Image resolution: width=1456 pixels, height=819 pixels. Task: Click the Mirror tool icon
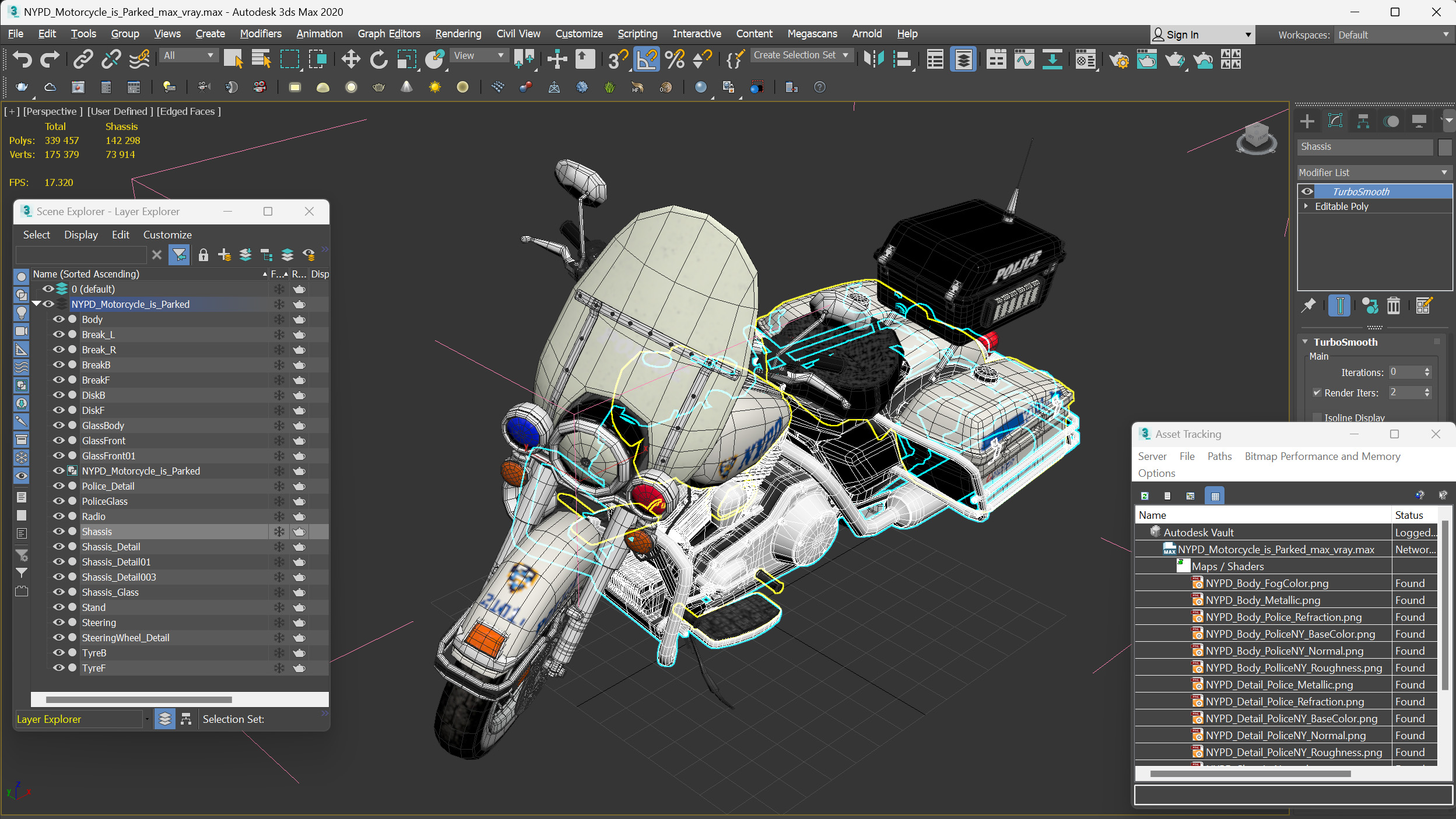(874, 59)
